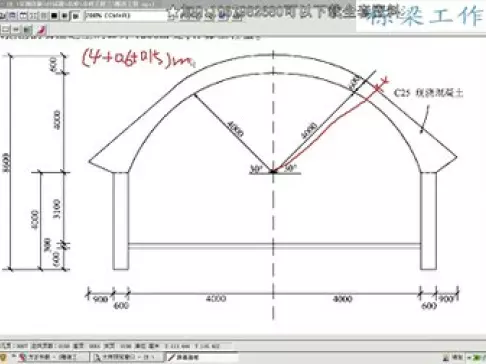
Task: Open the Windows Start button on taskbar
Action: coord(3,358)
